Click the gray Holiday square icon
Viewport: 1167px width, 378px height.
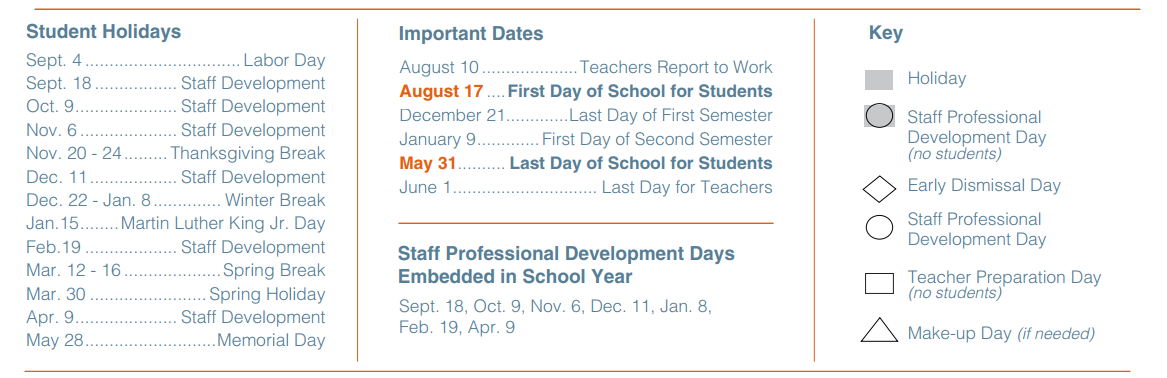879,80
